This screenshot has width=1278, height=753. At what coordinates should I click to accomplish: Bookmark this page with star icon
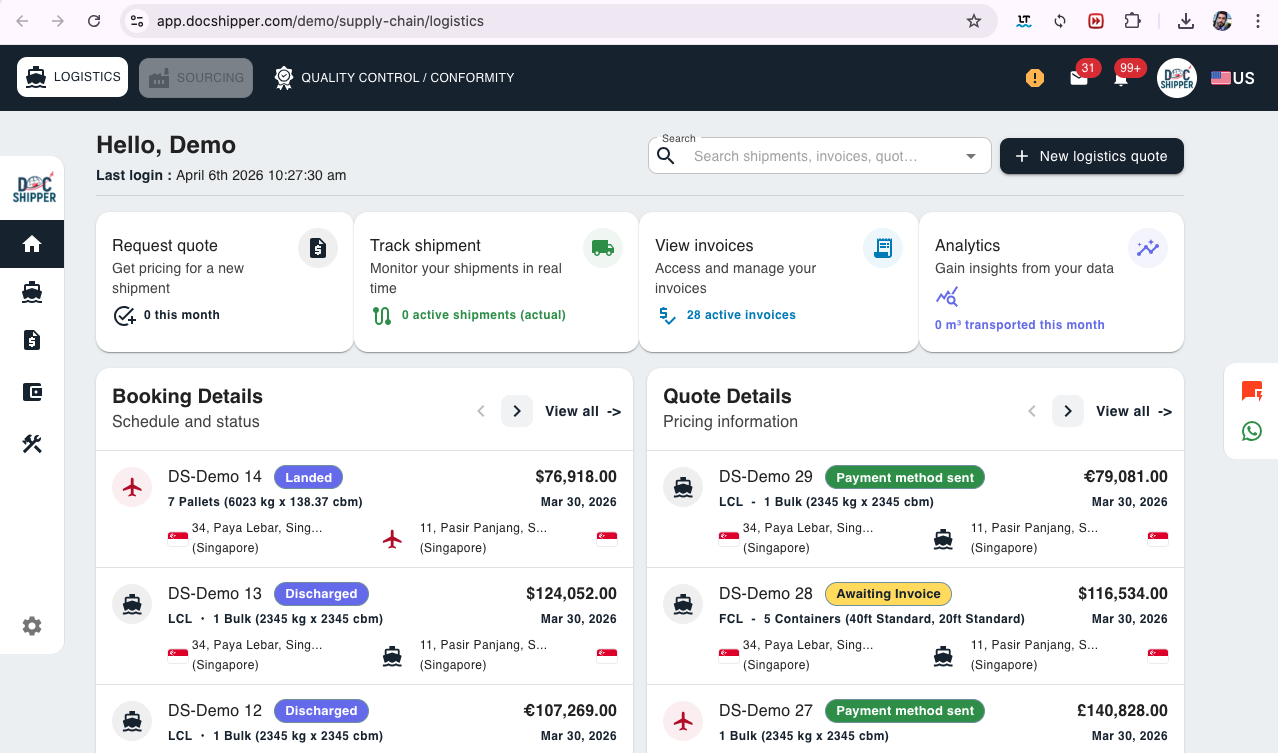973,21
